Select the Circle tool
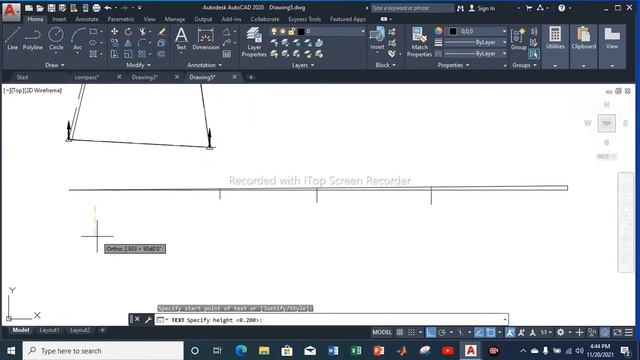 (56, 39)
